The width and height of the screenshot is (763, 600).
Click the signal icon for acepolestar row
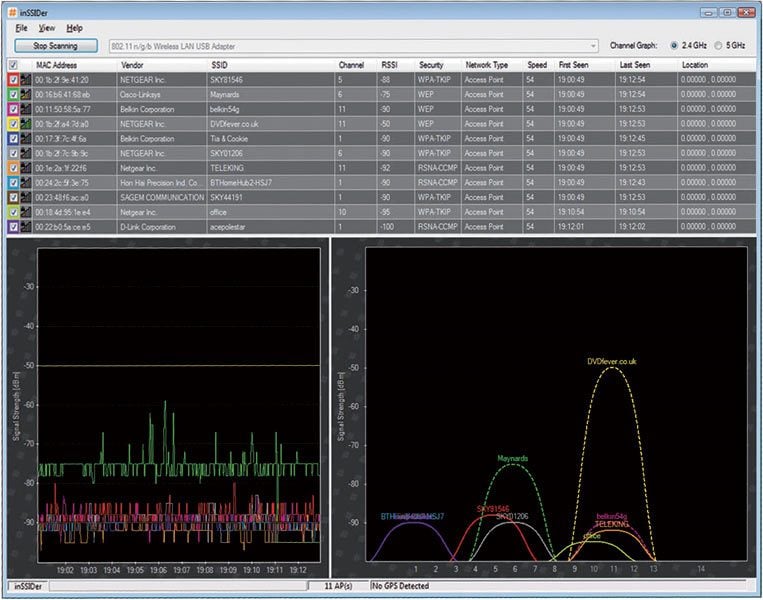(25, 227)
